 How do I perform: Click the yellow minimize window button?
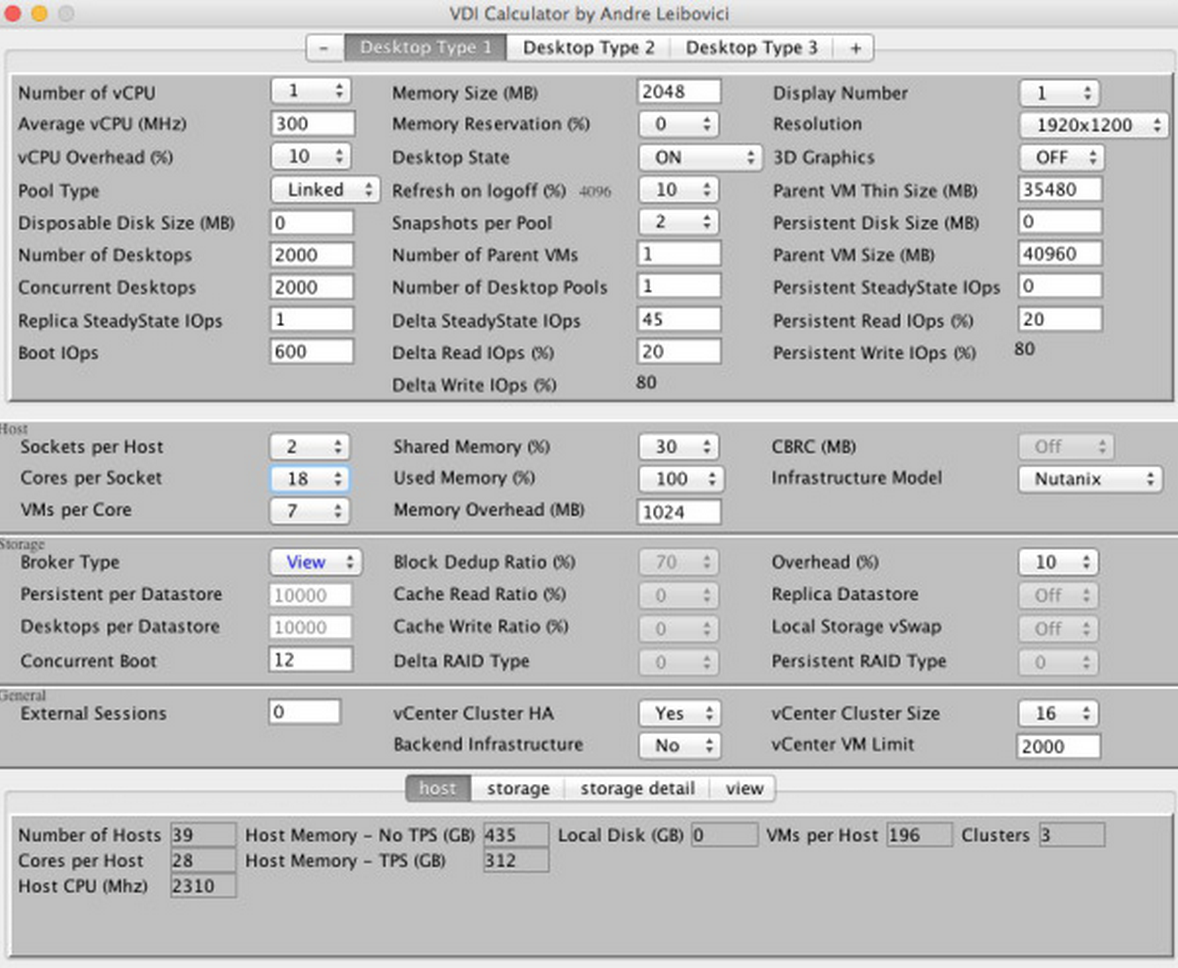[39, 13]
